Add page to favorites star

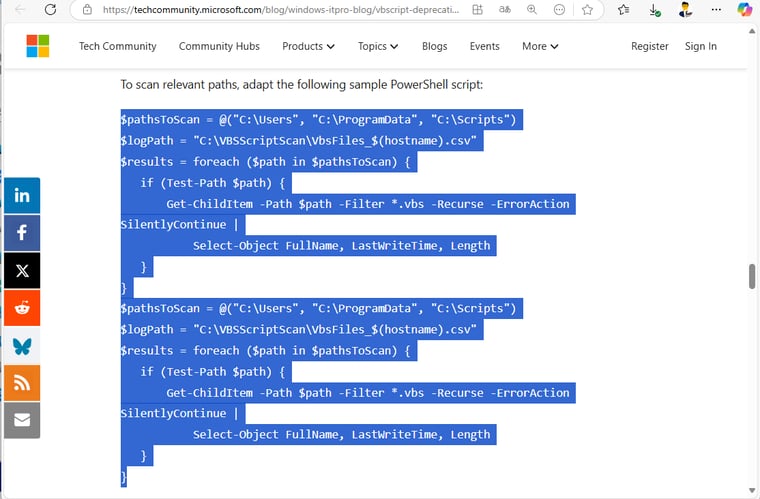point(587,10)
